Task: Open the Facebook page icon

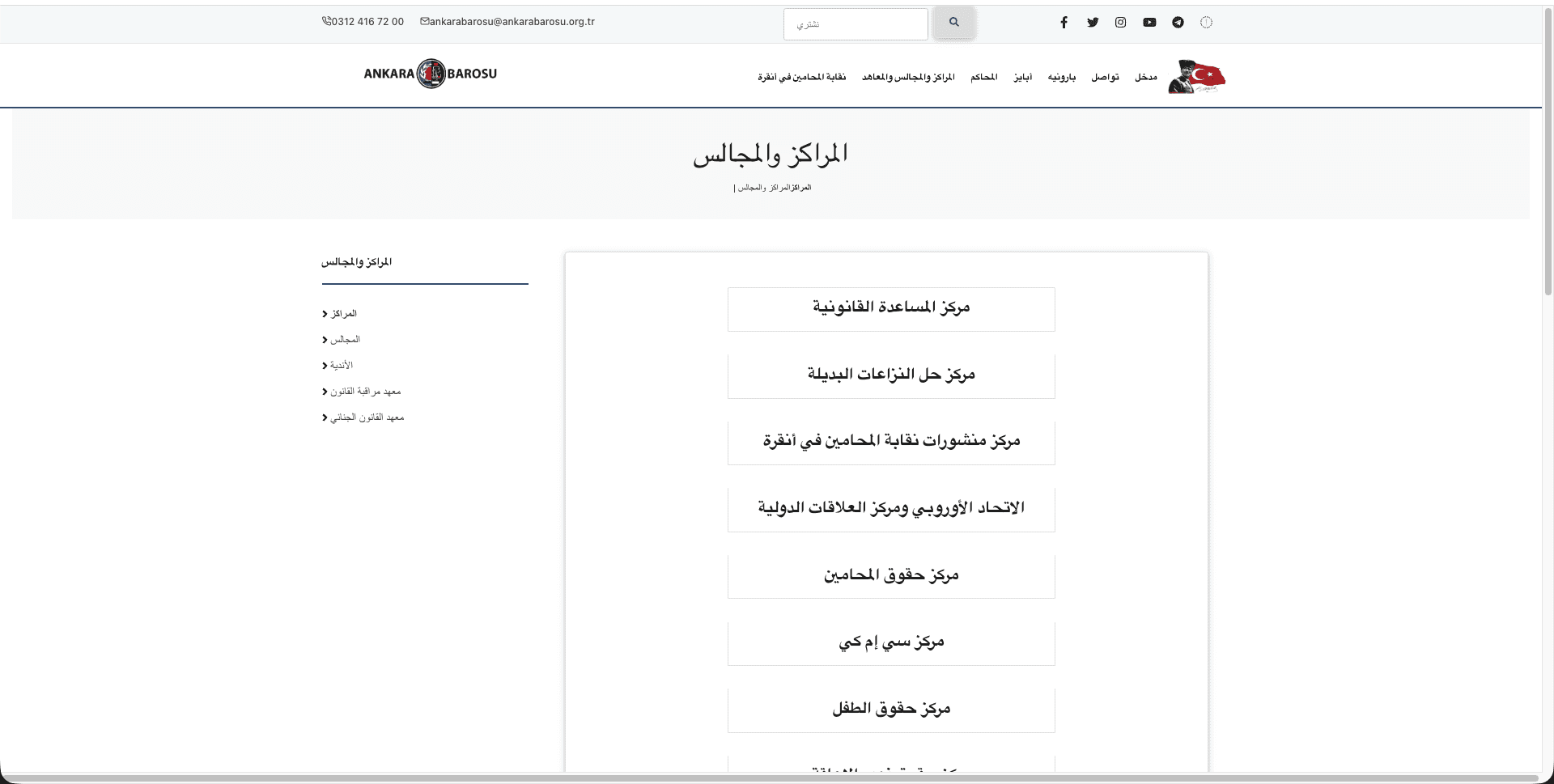Action: (1064, 23)
